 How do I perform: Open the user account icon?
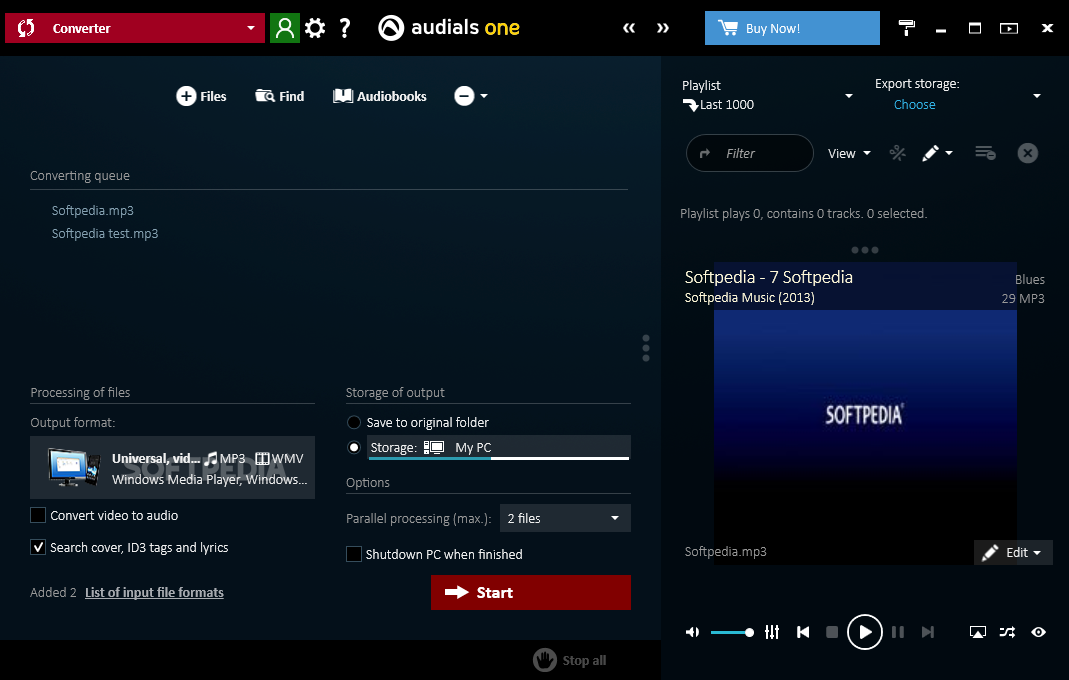click(285, 28)
